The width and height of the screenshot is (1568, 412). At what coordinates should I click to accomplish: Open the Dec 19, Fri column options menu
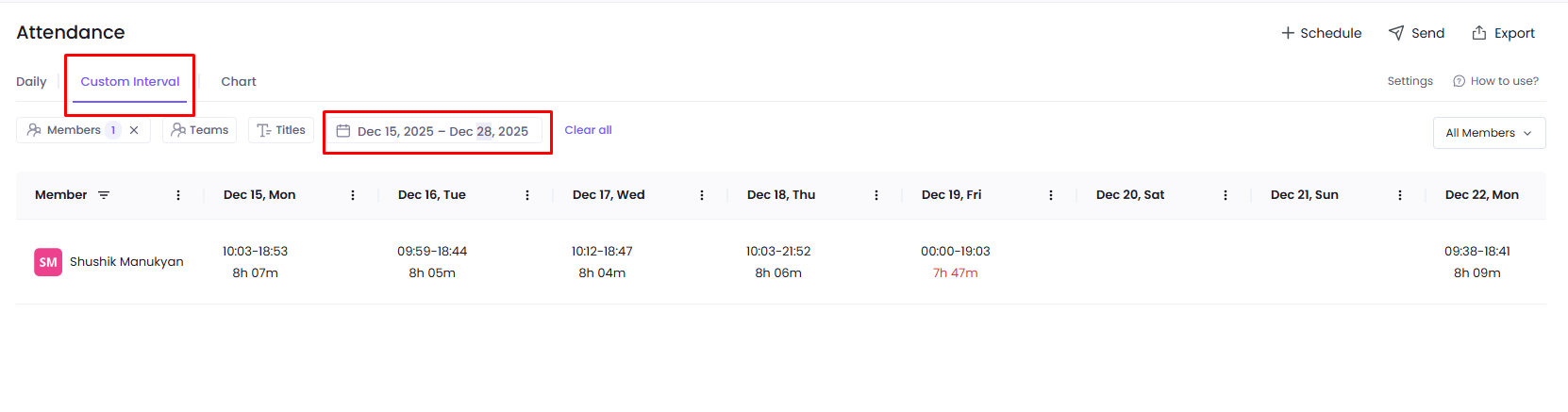coord(1051,195)
